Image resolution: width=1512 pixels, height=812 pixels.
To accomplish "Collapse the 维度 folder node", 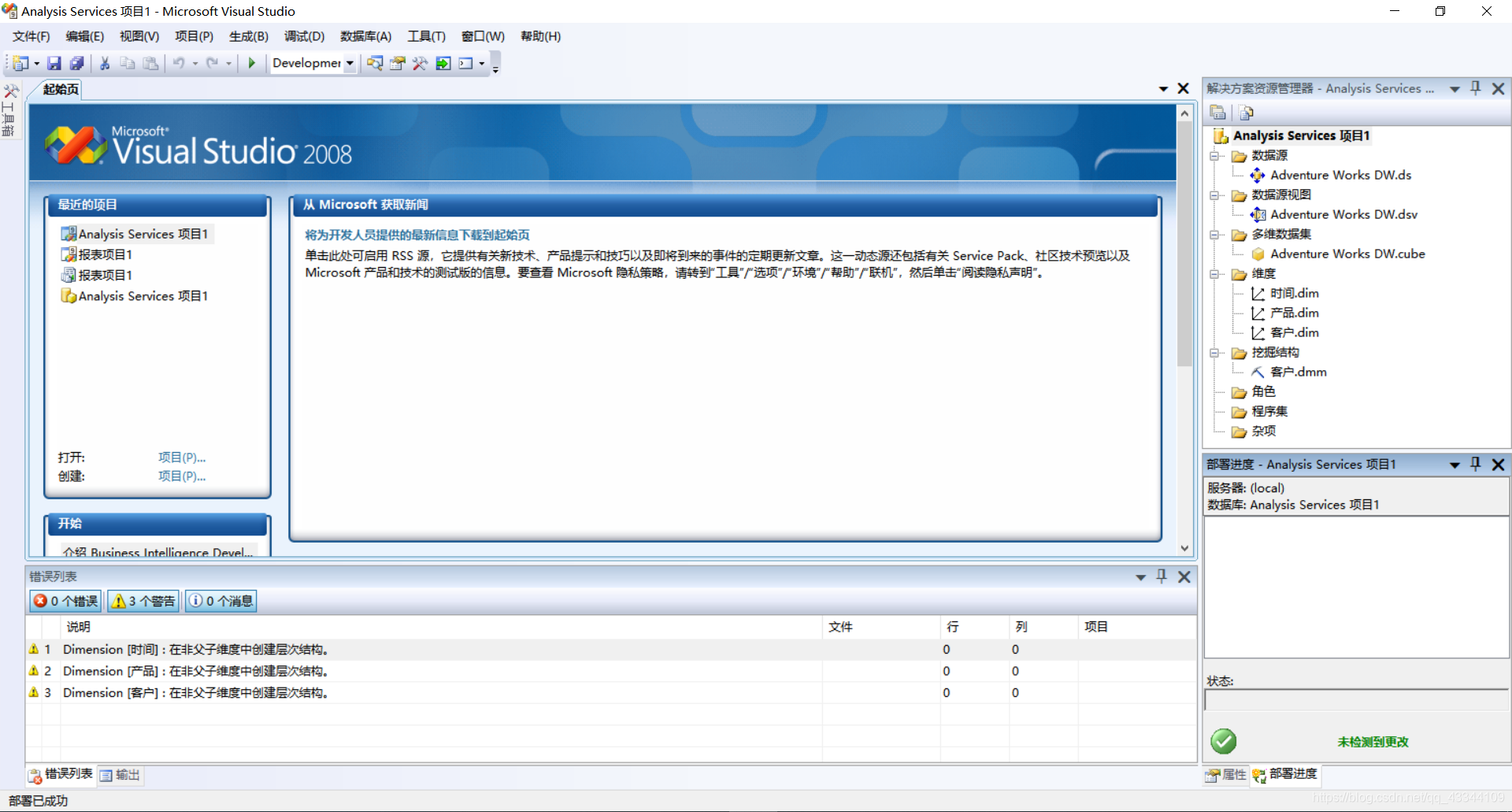I will coord(1216,274).
